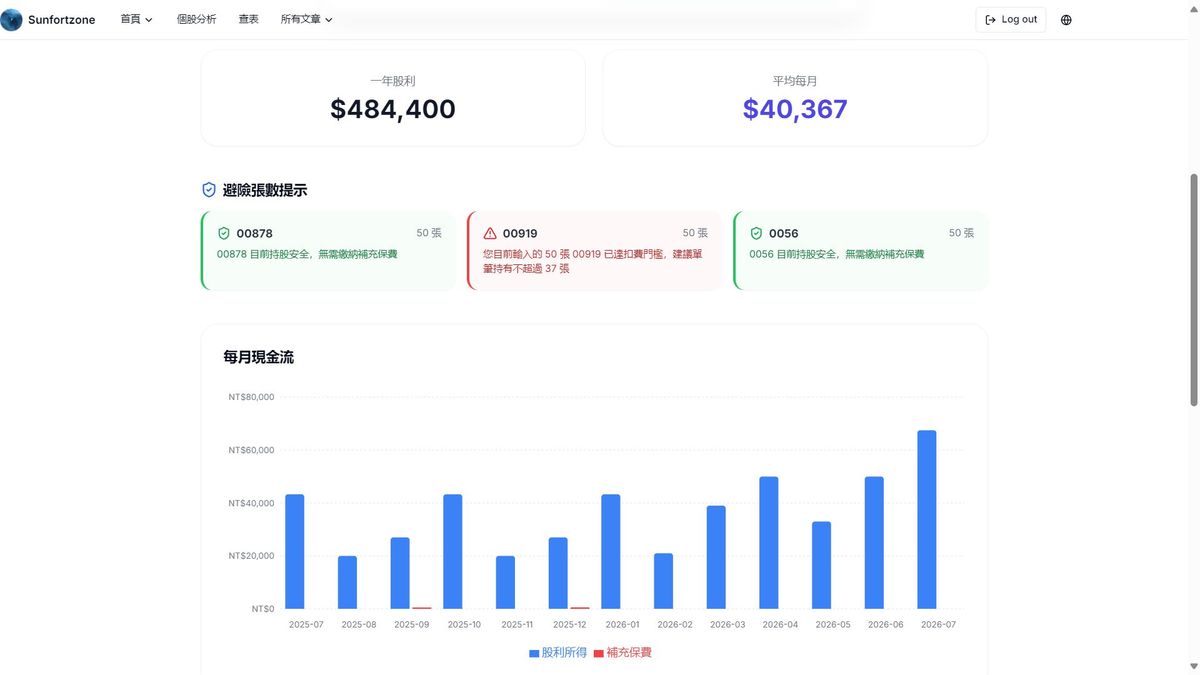Click the shield icon beside 避險張數提示

209,190
